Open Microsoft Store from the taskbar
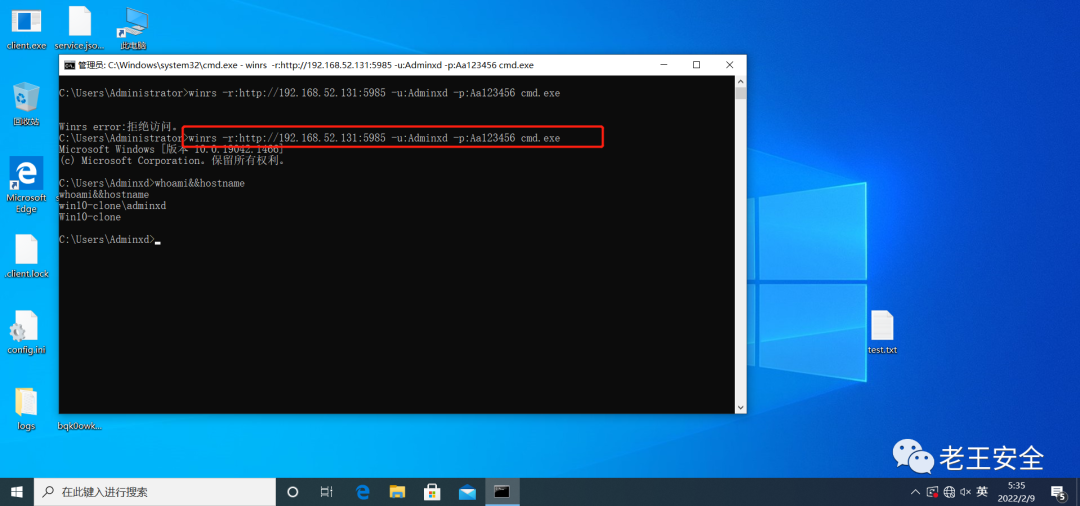Image resolution: width=1080 pixels, height=506 pixels. click(432, 492)
